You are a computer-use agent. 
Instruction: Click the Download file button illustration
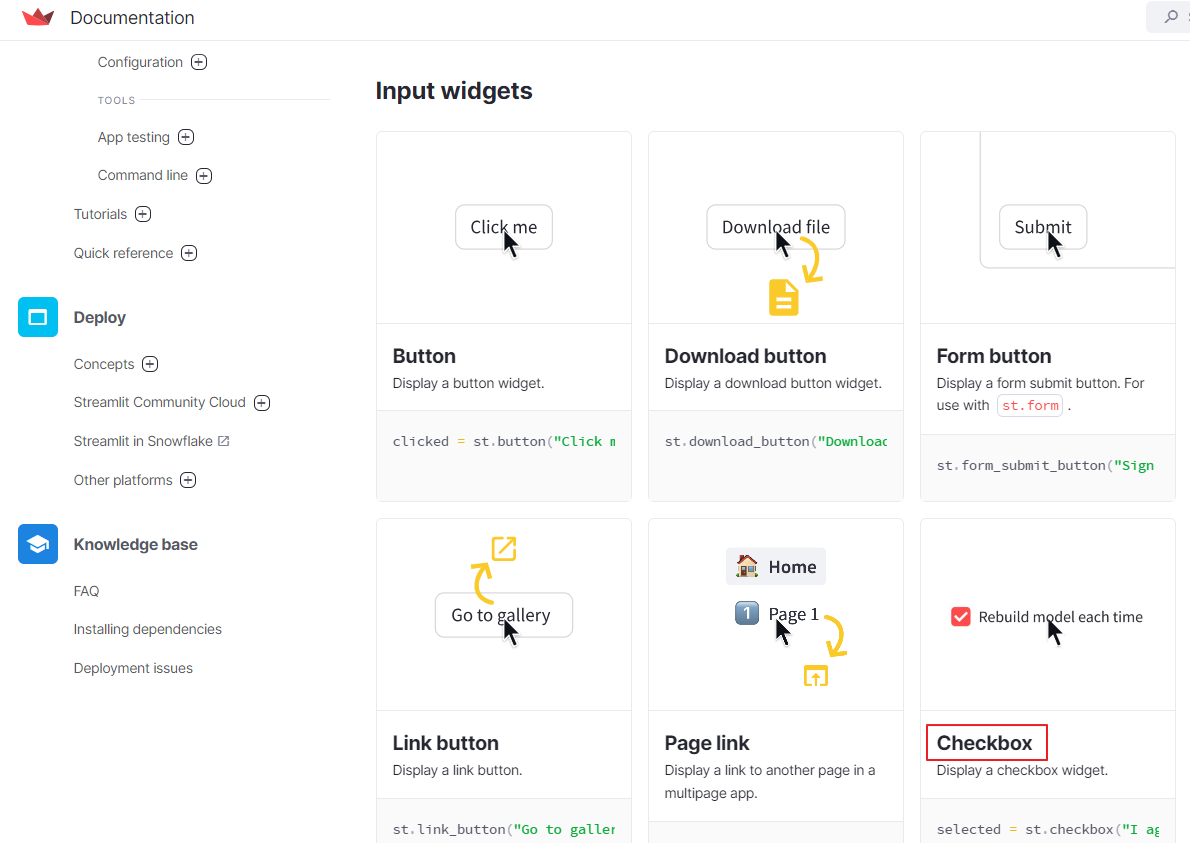point(776,227)
